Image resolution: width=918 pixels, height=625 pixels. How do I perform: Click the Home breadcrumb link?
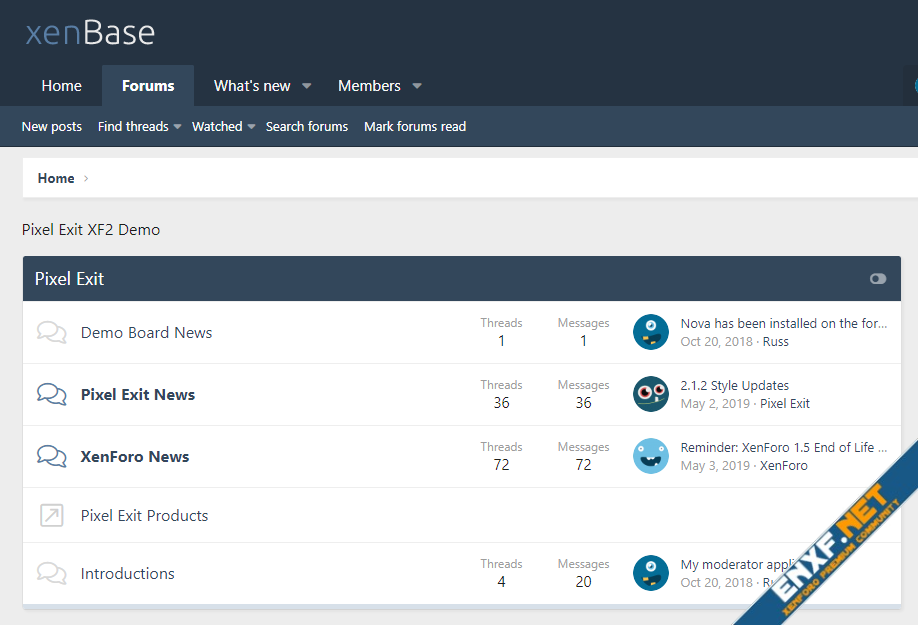56,178
